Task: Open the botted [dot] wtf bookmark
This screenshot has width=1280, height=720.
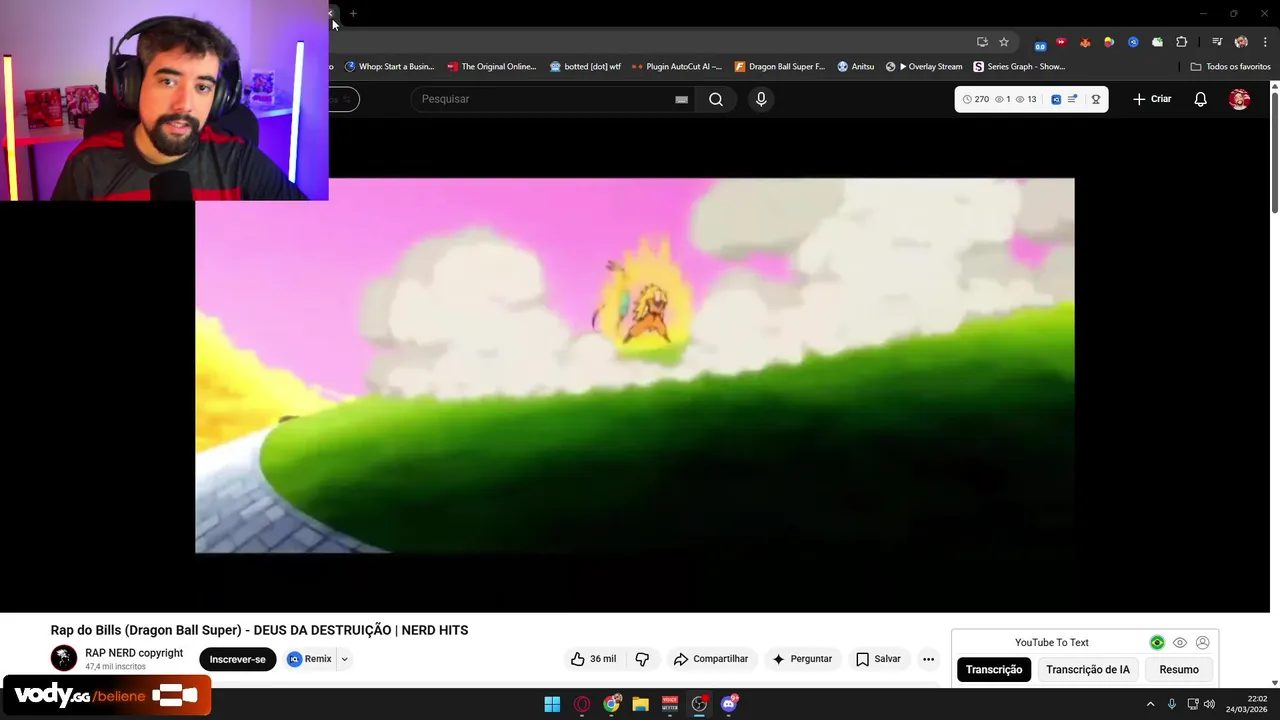Action: click(x=585, y=67)
